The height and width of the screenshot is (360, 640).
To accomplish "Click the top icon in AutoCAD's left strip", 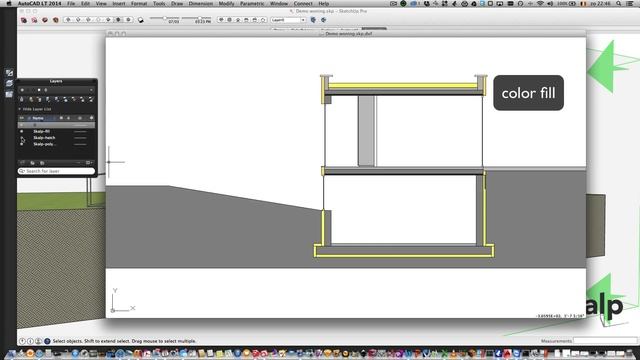I will pyautogui.click(x=9, y=73).
